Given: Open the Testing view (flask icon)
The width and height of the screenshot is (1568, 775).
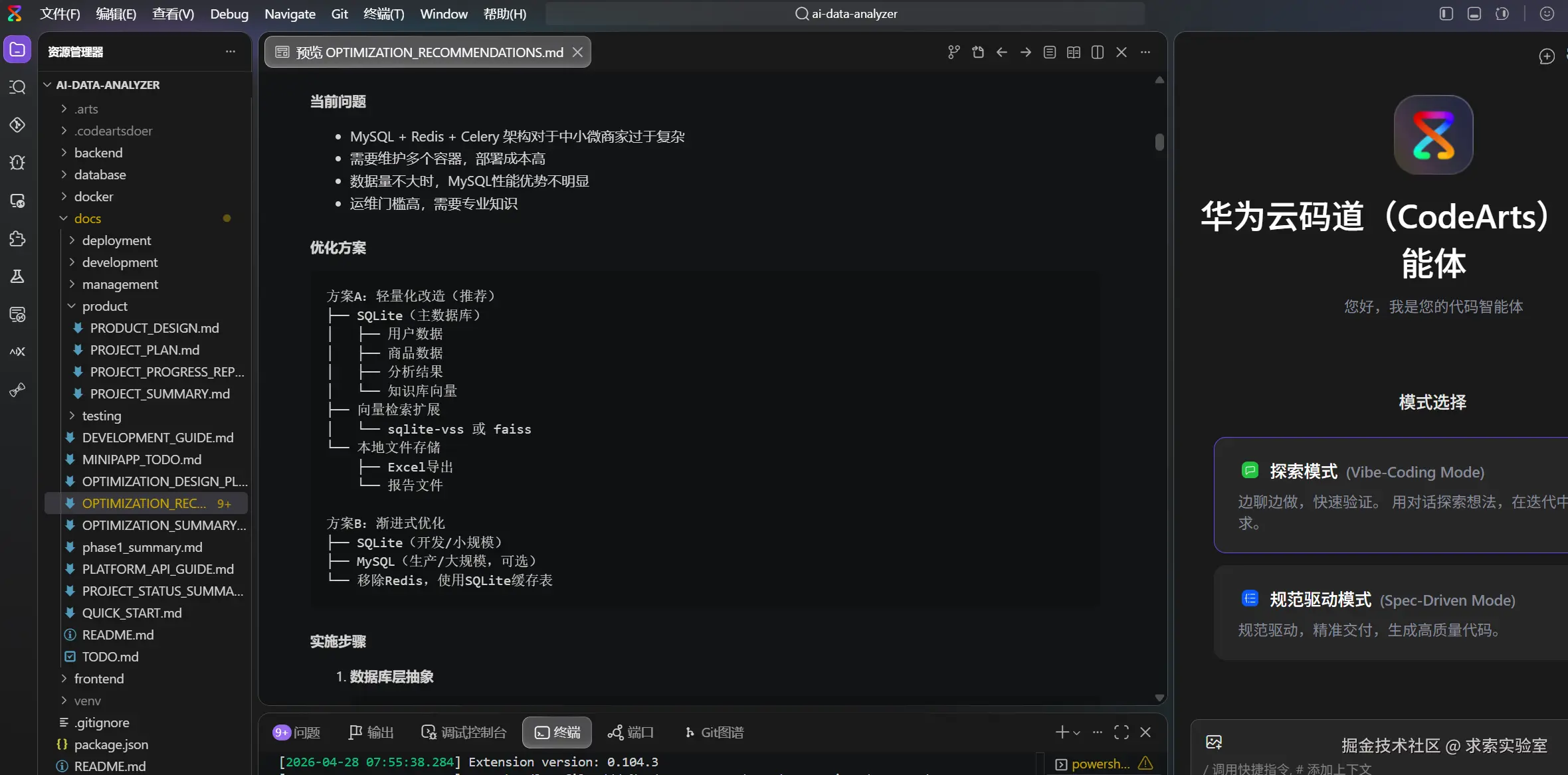Looking at the screenshot, I should [17, 276].
